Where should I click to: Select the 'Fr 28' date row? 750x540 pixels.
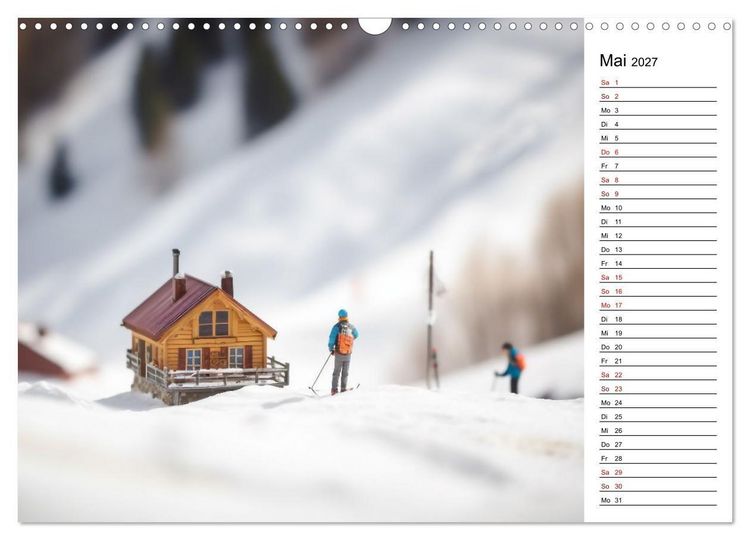658,458
